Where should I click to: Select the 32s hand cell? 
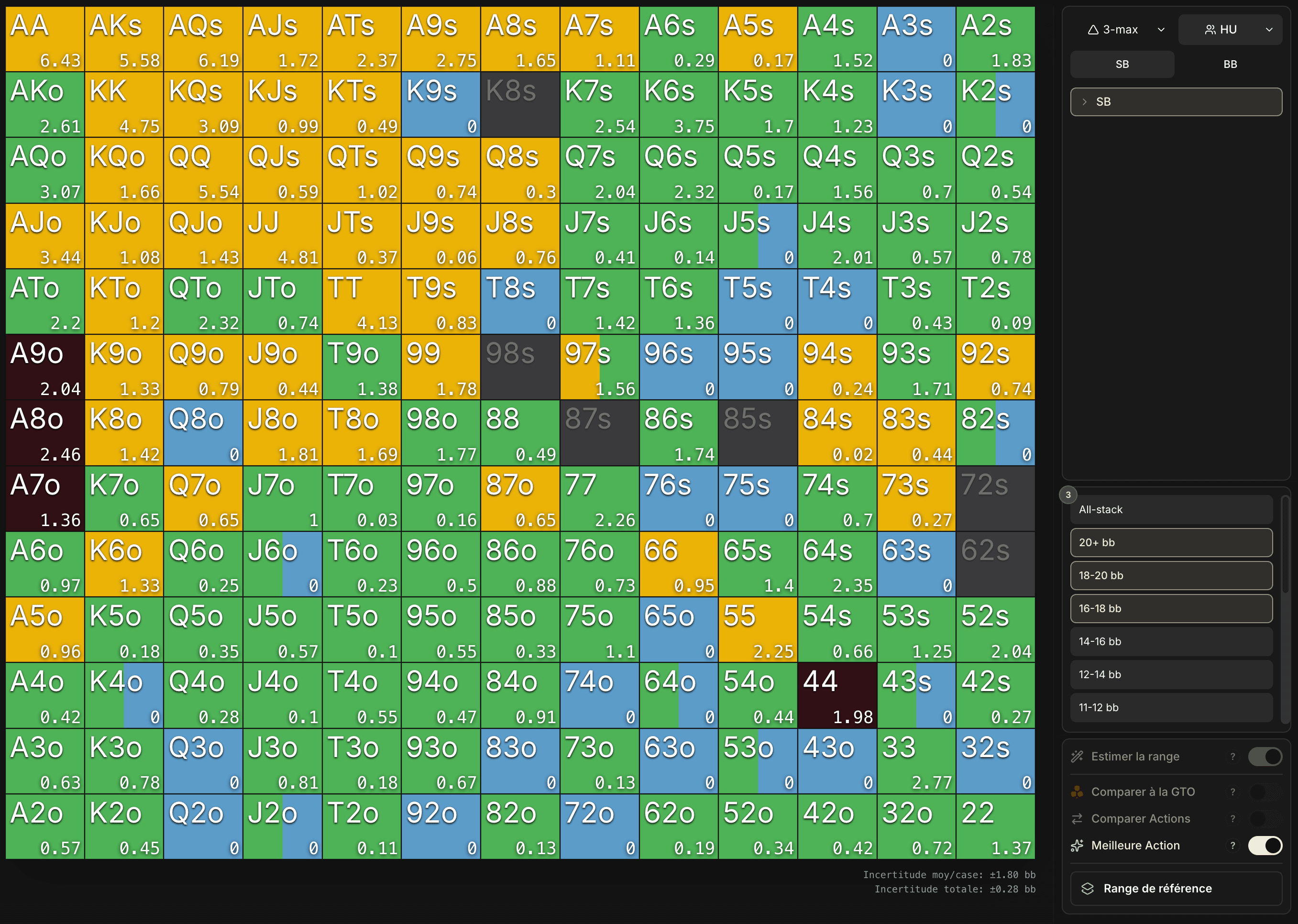(995, 761)
